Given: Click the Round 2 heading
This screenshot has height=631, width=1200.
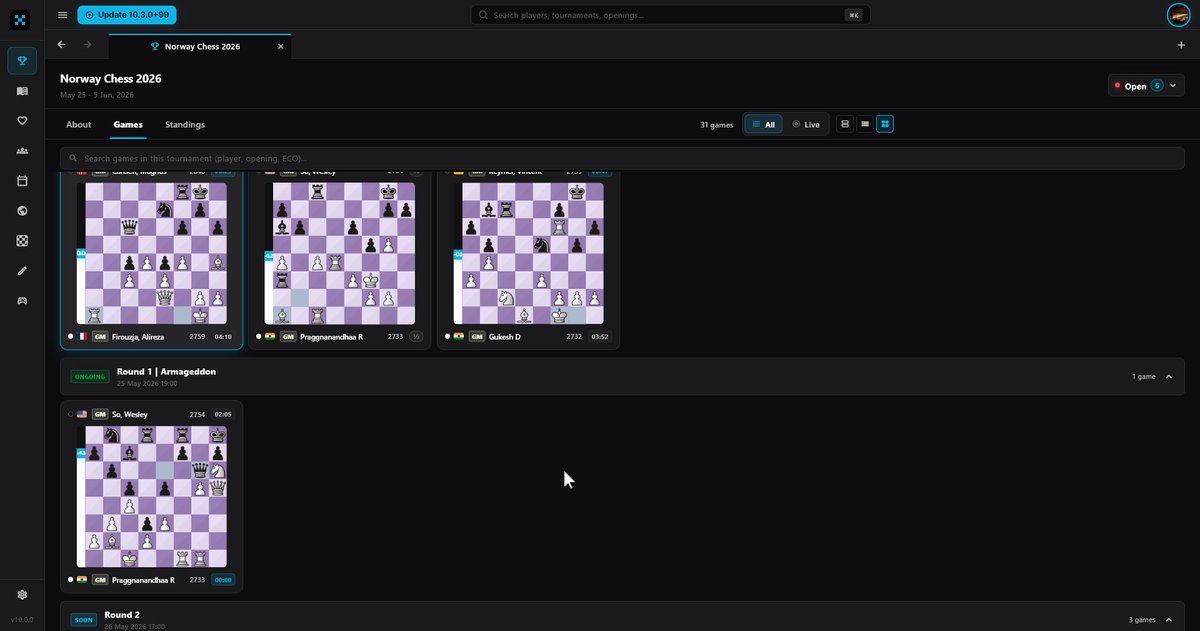Looking at the screenshot, I should click(122, 615).
